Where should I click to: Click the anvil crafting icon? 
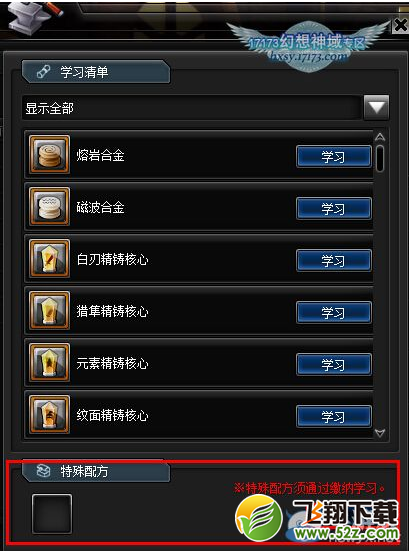pyautogui.click(x=34, y=18)
